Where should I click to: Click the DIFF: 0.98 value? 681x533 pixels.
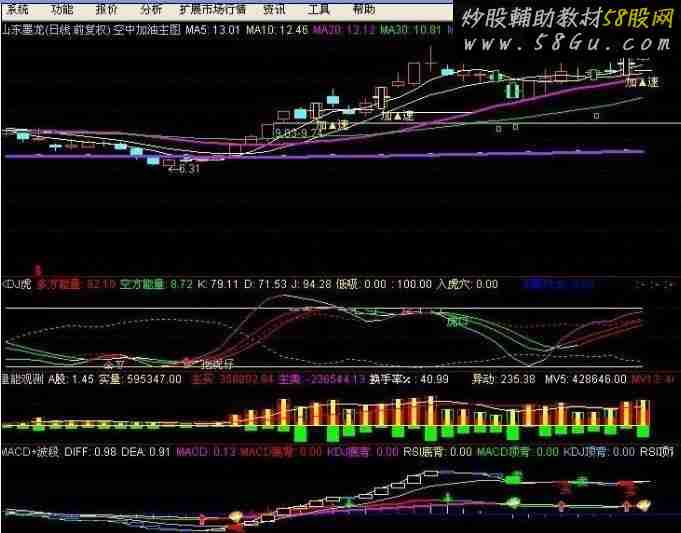(x=90, y=452)
